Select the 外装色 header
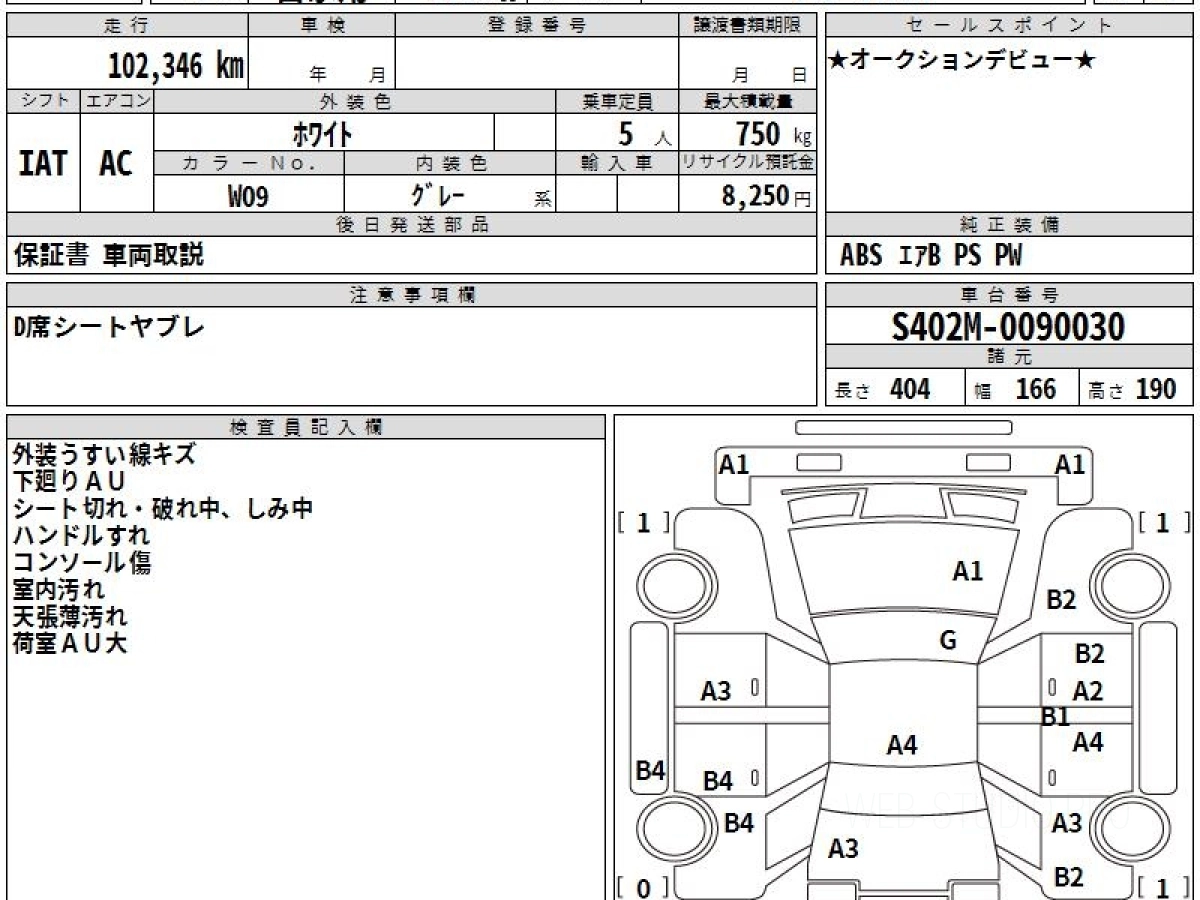 coord(355,101)
